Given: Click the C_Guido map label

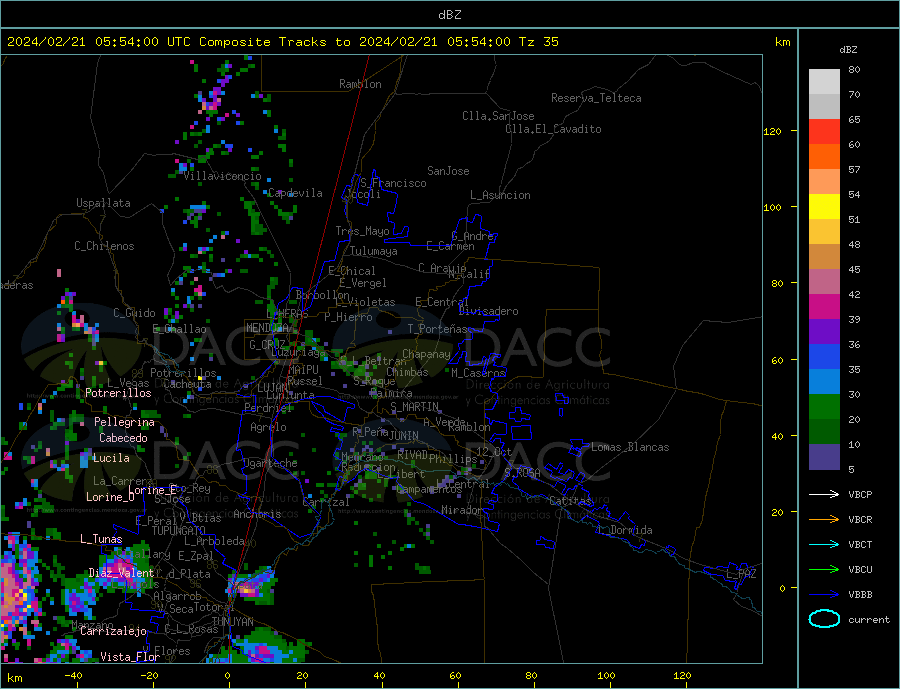Looking at the screenshot, I should (x=134, y=313).
